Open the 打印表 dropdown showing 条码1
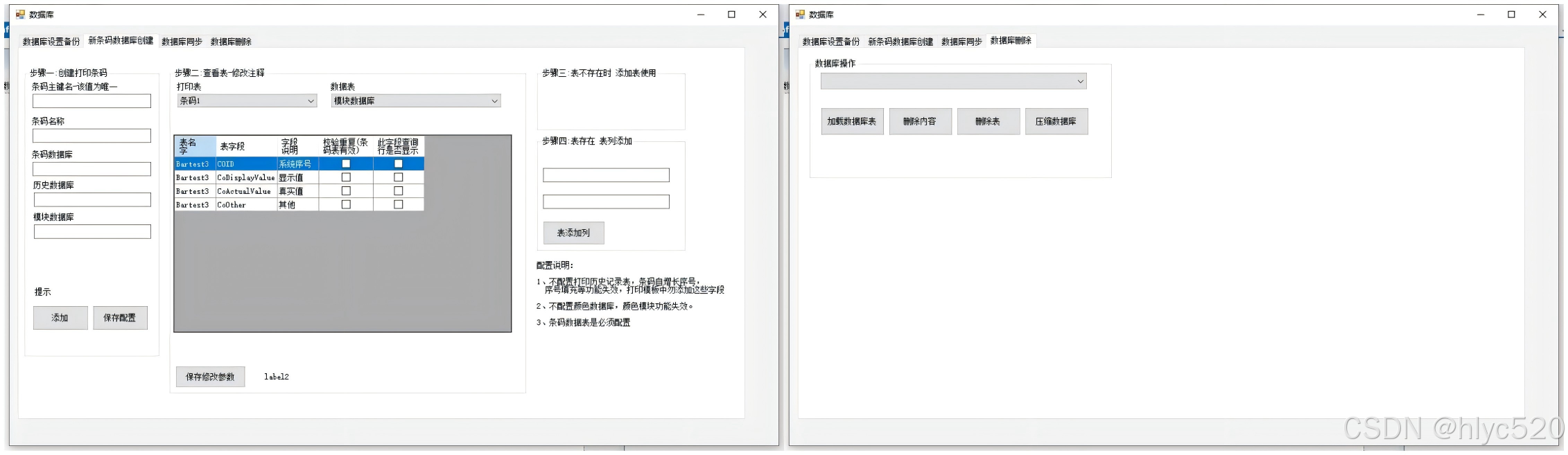Viewport: 1568px width, 455px height. tap(247, 101)
